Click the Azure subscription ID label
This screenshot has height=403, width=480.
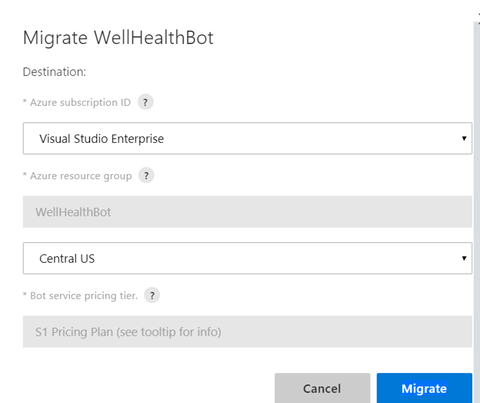pos(80,103)
